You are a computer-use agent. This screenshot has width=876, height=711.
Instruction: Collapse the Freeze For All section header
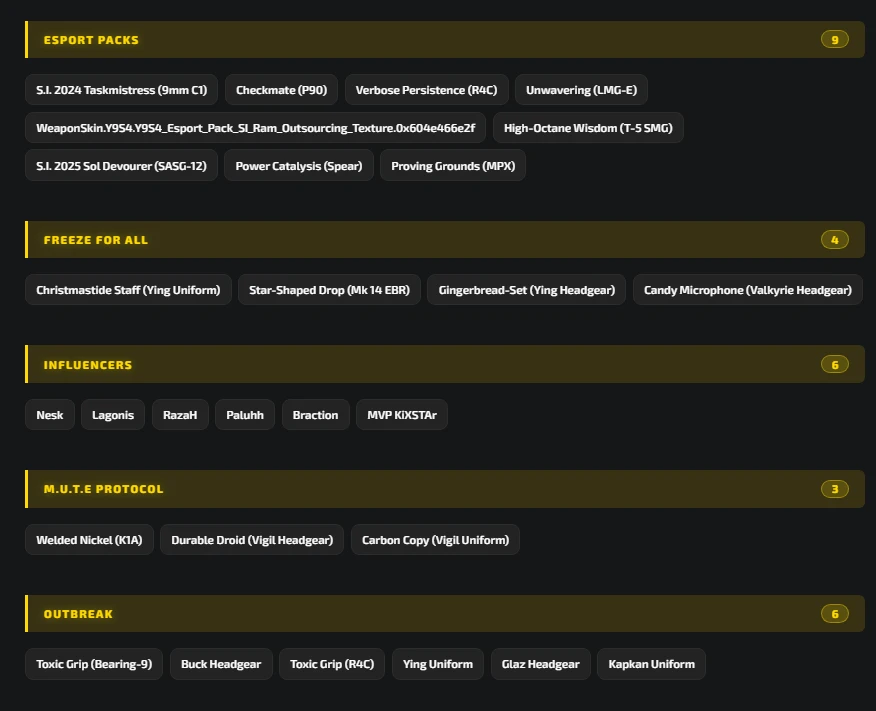point(445,240)
